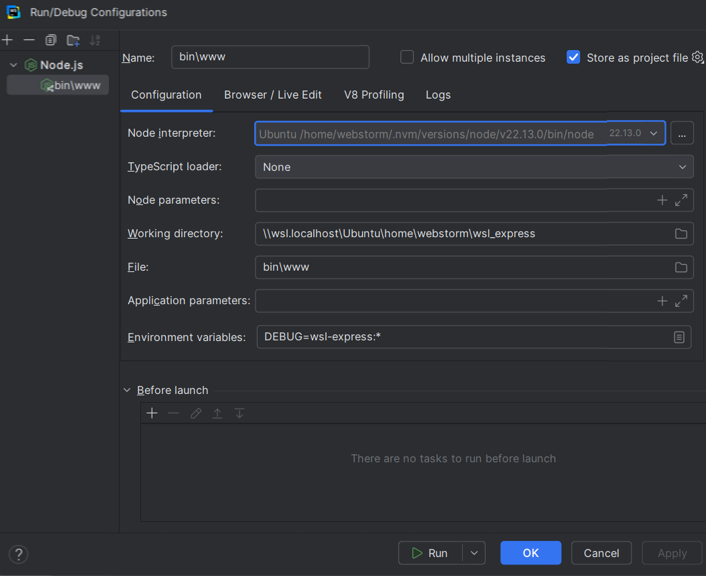Click the WebStorm logo in title bar
706x576 pixels.
pos(14,12)
